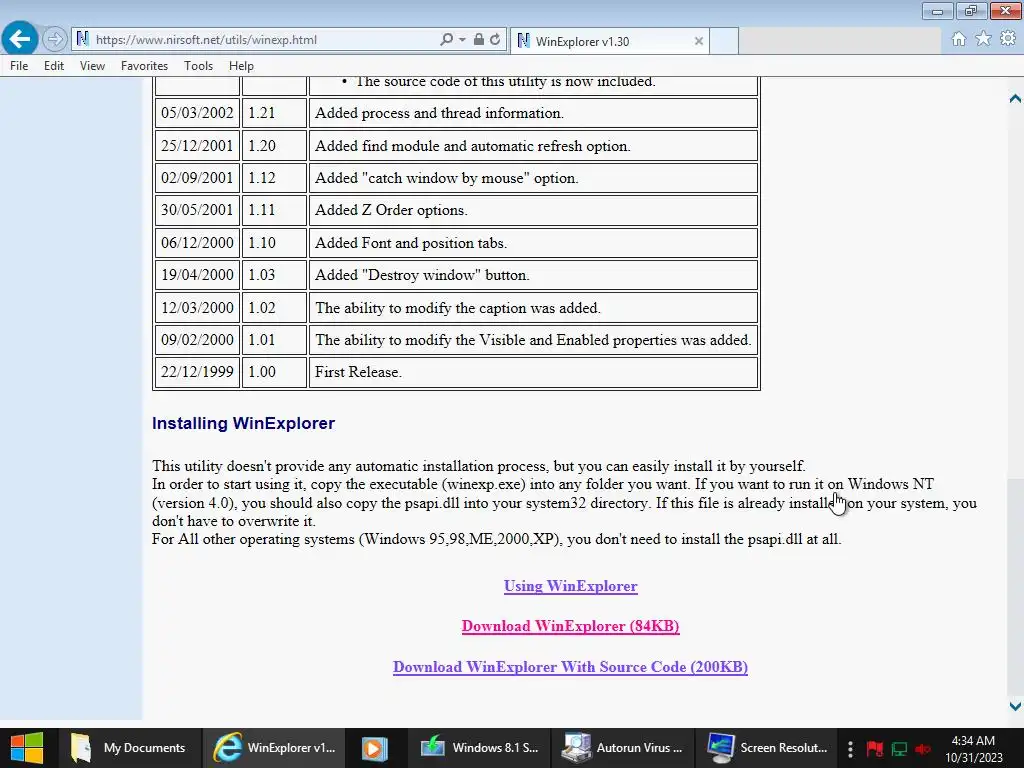Screen dimensions: 1024x768
Task: Click the page scrollbar down arrow
Action: [x=1015, y=706]
